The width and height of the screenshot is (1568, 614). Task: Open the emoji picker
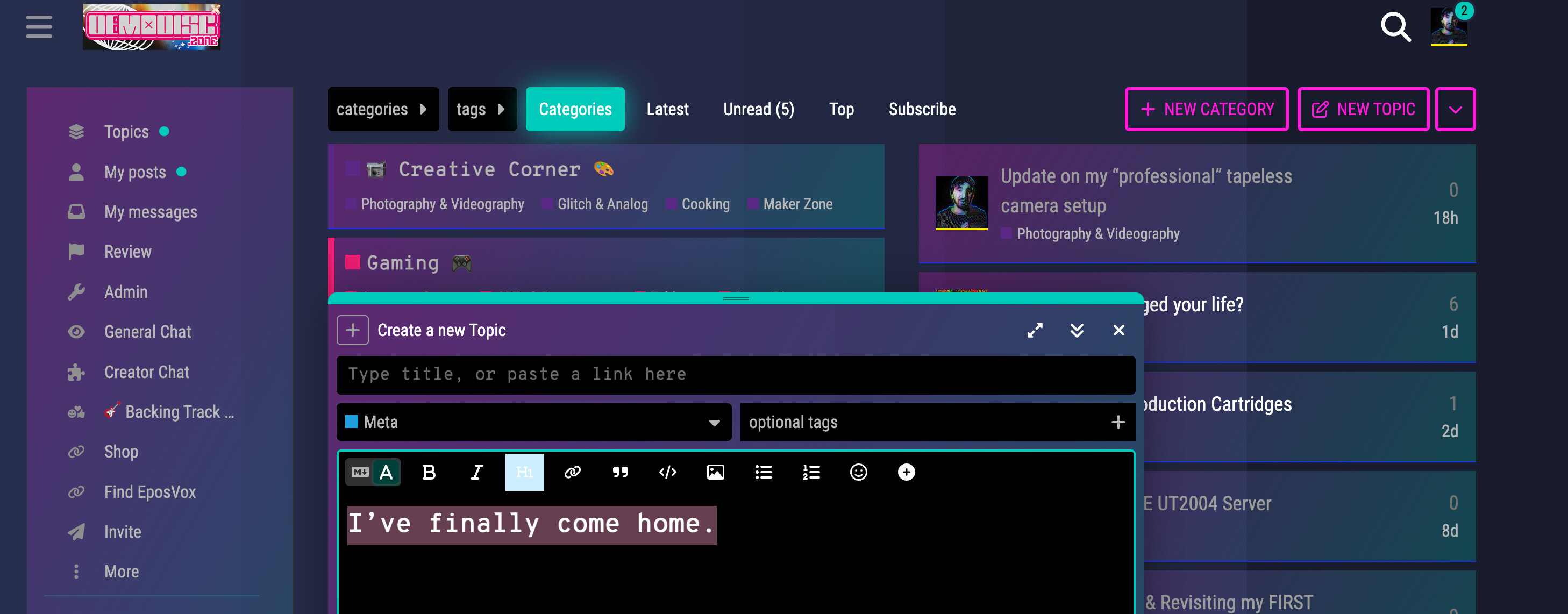click(x=858, y=472)
